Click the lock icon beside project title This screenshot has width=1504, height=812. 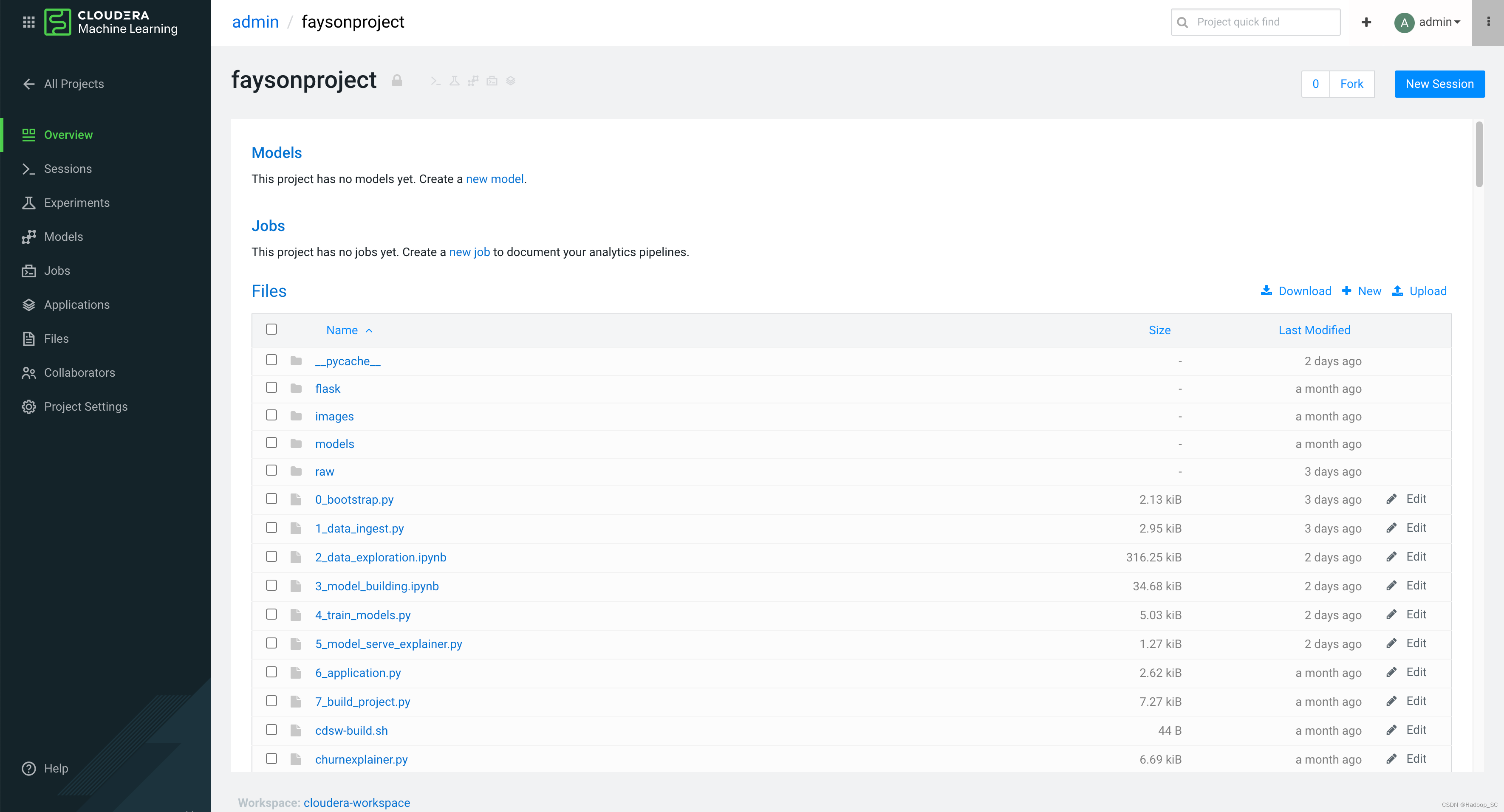click(397, 81)
